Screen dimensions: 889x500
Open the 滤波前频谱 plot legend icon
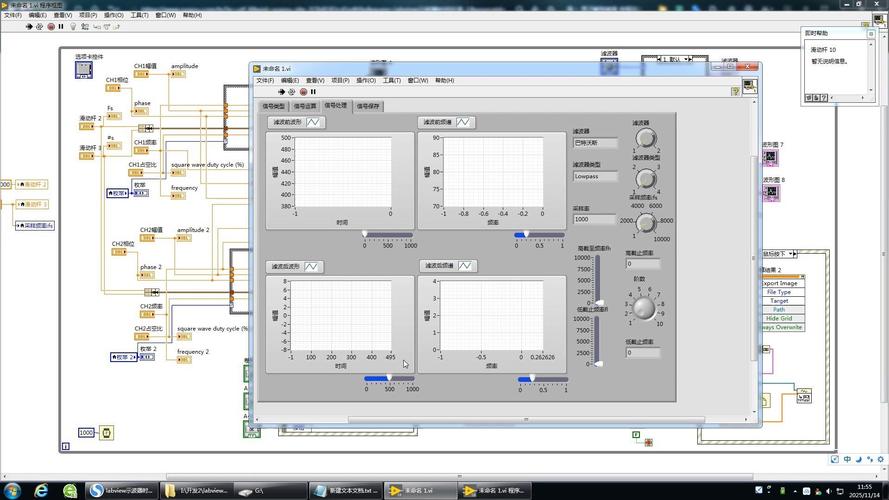coord(463,122)
